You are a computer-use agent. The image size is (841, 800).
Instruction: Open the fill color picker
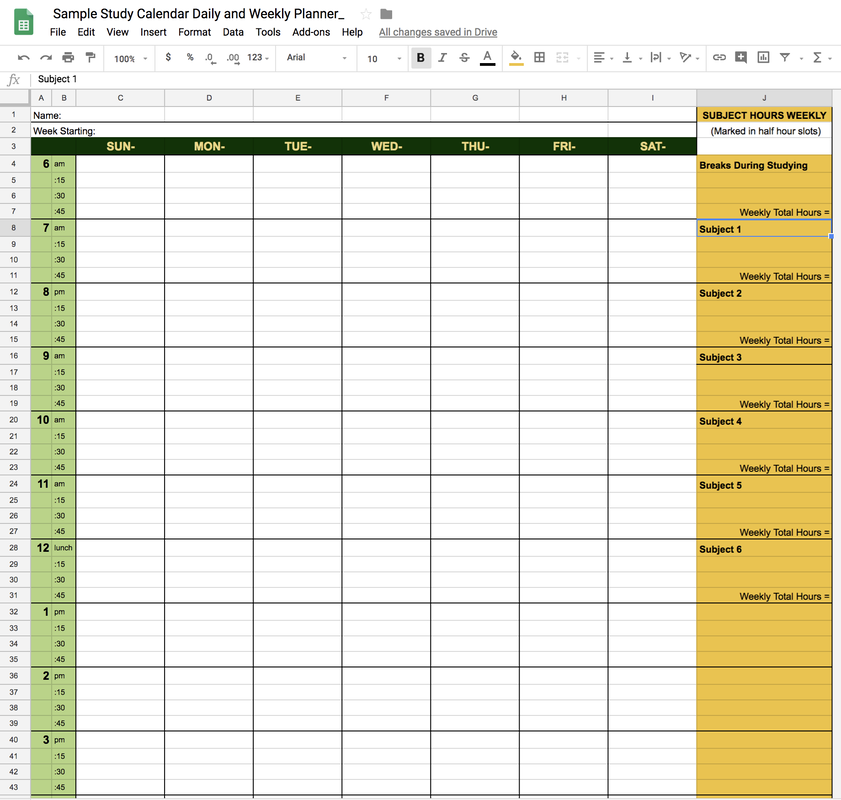pos(516,58)
